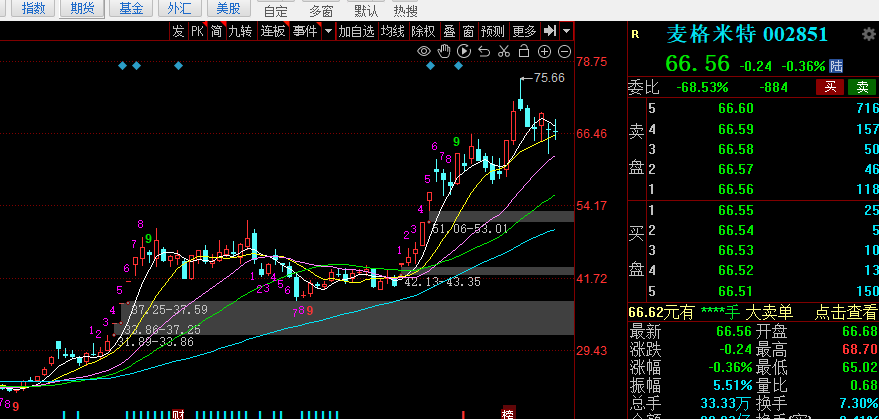Click the 31.89-33.86 gap label
This screenshot has width=879, height=419.
[155, 342]
